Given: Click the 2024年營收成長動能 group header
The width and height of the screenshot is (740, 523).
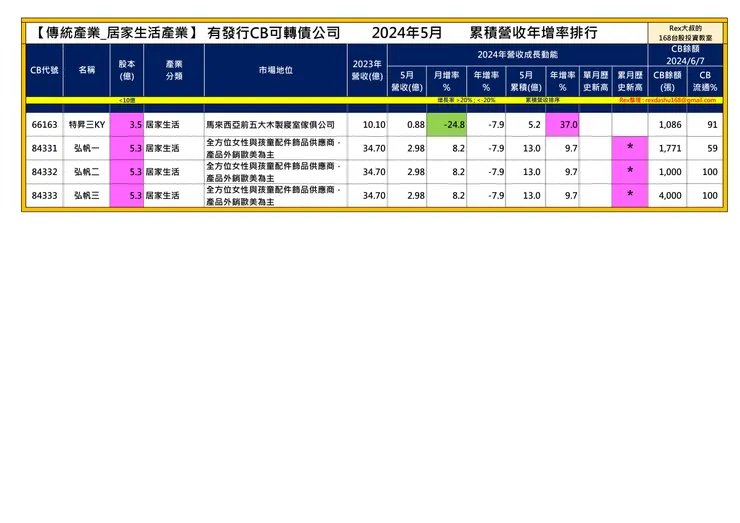Looking at the screenshot, I should pos(517,55).
